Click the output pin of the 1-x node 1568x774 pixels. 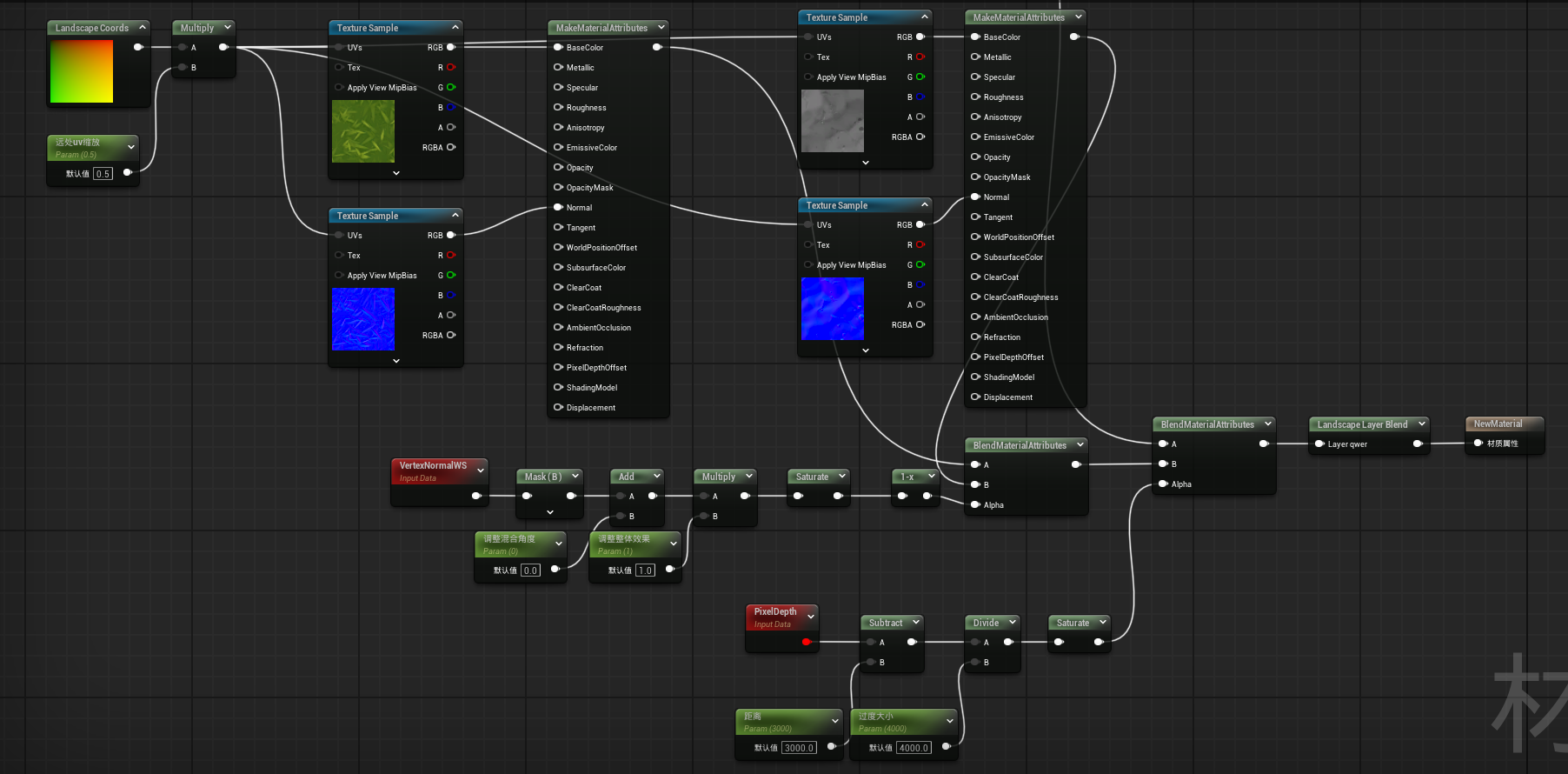(x=927, y=497)
